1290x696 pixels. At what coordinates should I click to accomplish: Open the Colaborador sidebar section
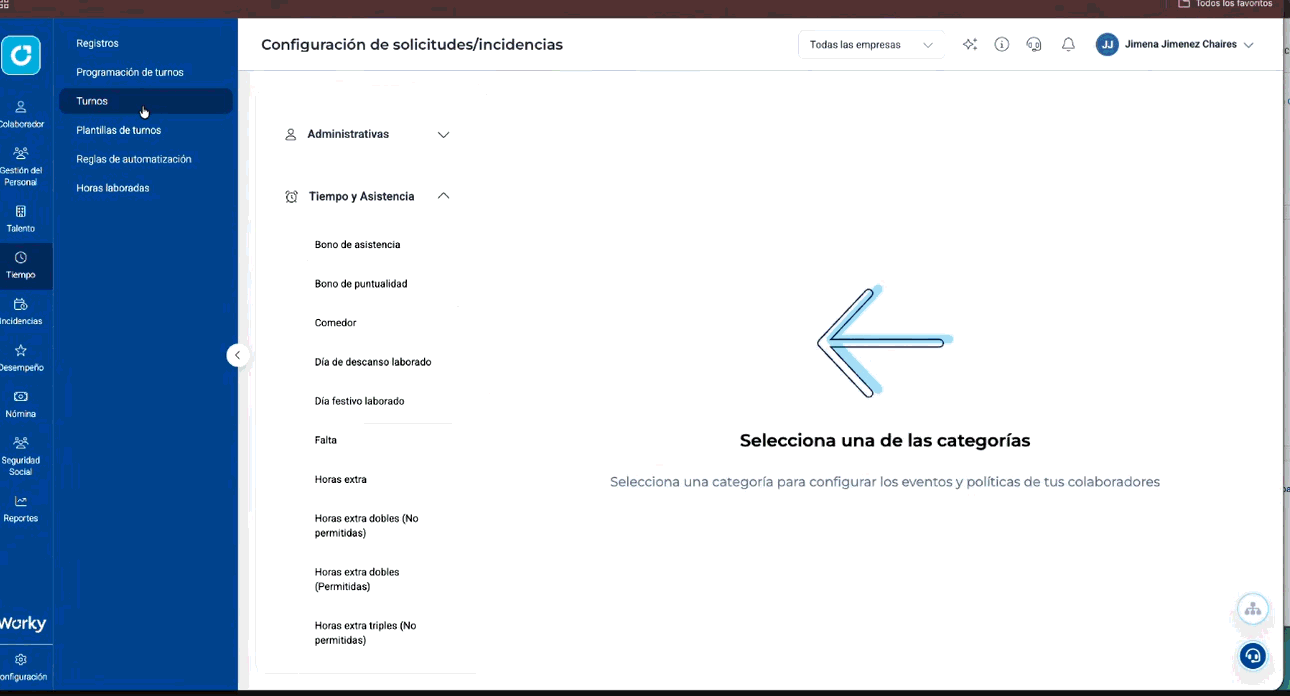point(21,114)
